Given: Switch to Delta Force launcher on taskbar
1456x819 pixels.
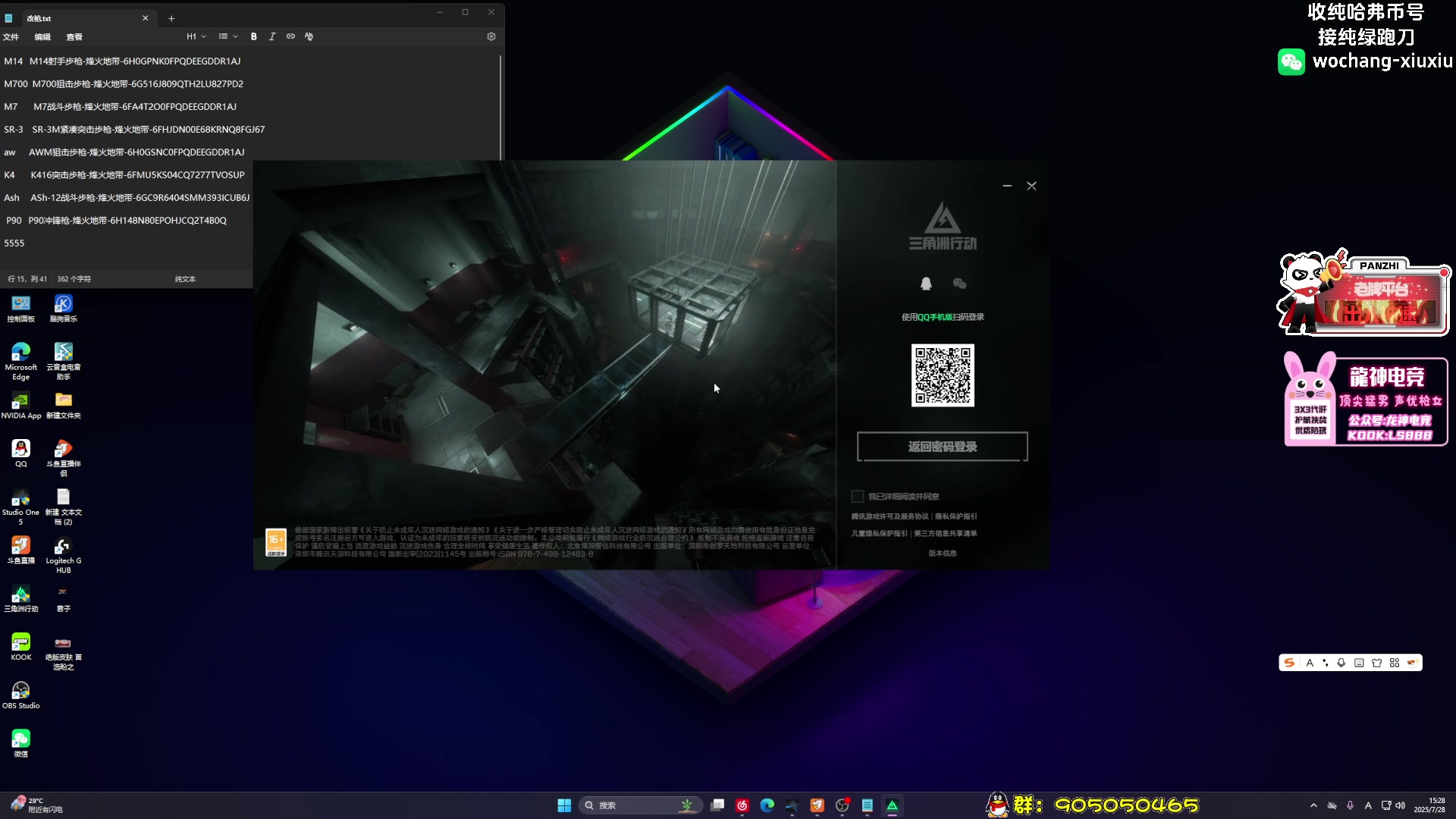Looking at the screenshot, I should [893, 805].
